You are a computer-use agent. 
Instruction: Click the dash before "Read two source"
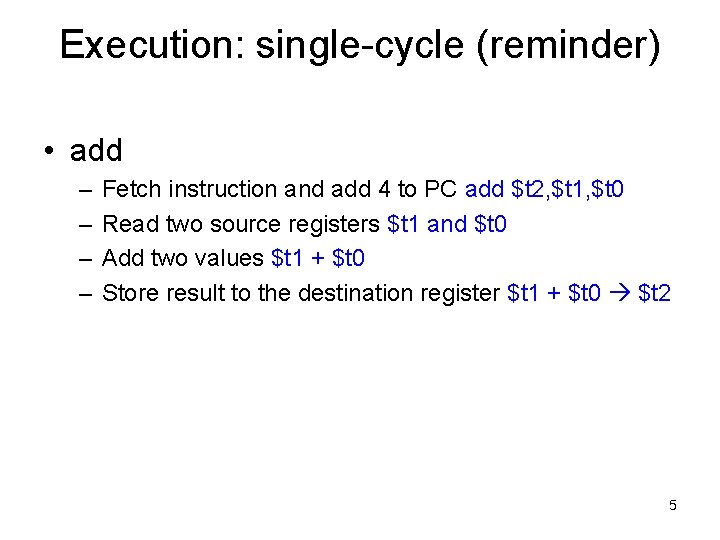point(81,224)
